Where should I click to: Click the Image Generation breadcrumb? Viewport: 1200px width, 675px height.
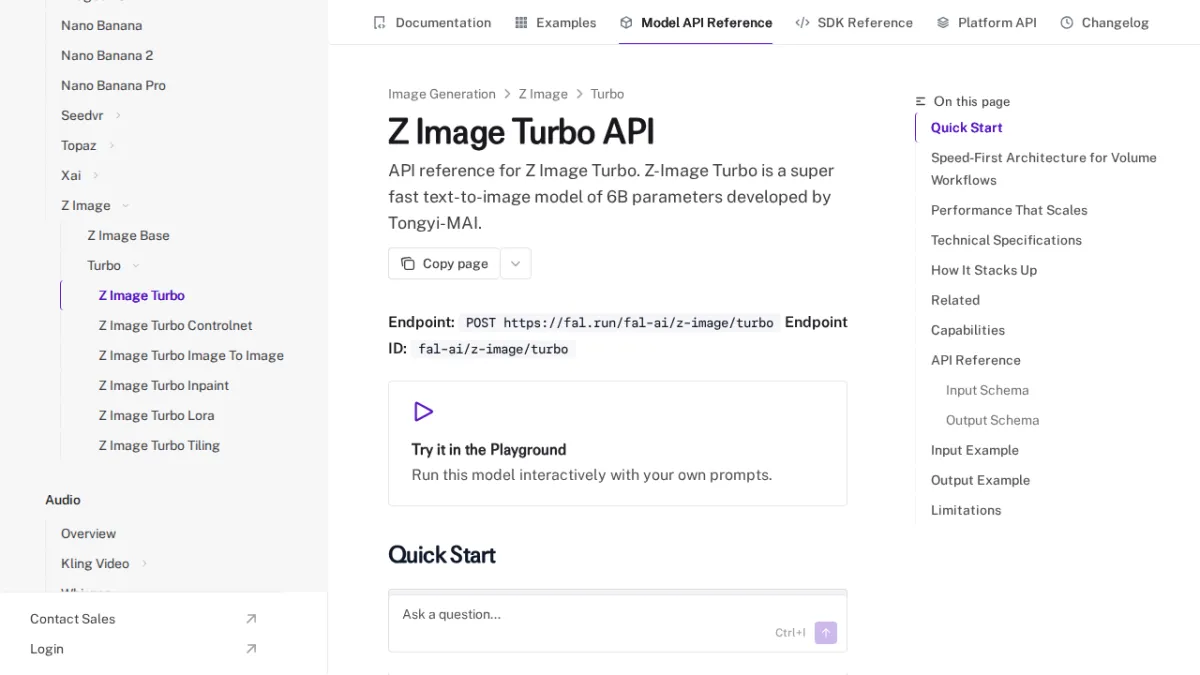point(442,94)
